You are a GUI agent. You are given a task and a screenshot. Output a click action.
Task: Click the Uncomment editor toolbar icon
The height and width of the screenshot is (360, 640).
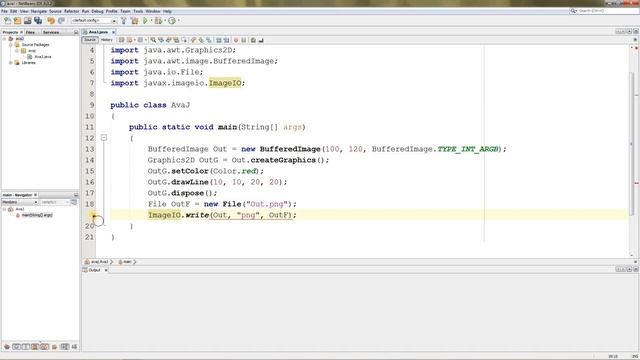(261, 40)
